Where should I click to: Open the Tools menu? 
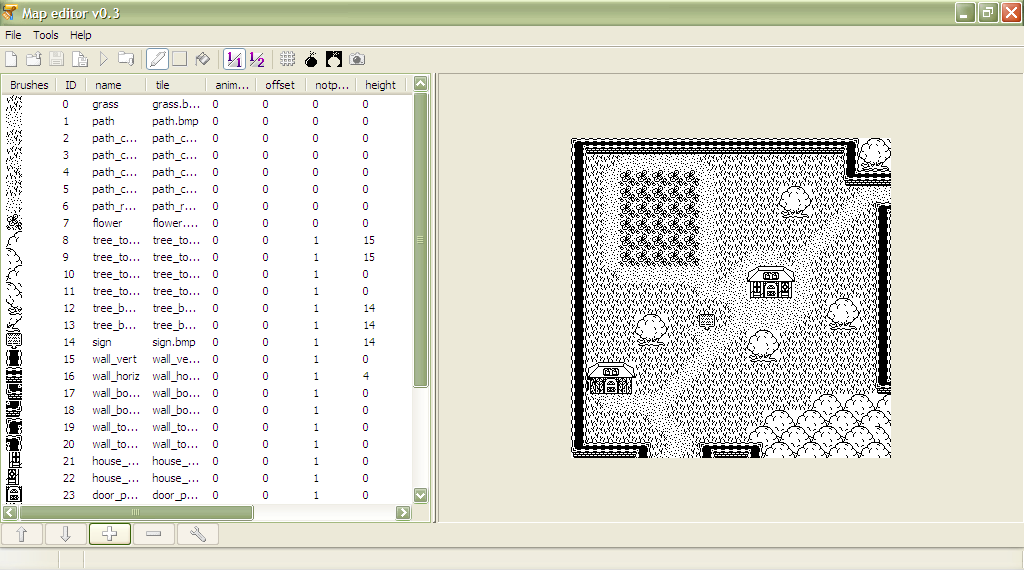(46, 35)
